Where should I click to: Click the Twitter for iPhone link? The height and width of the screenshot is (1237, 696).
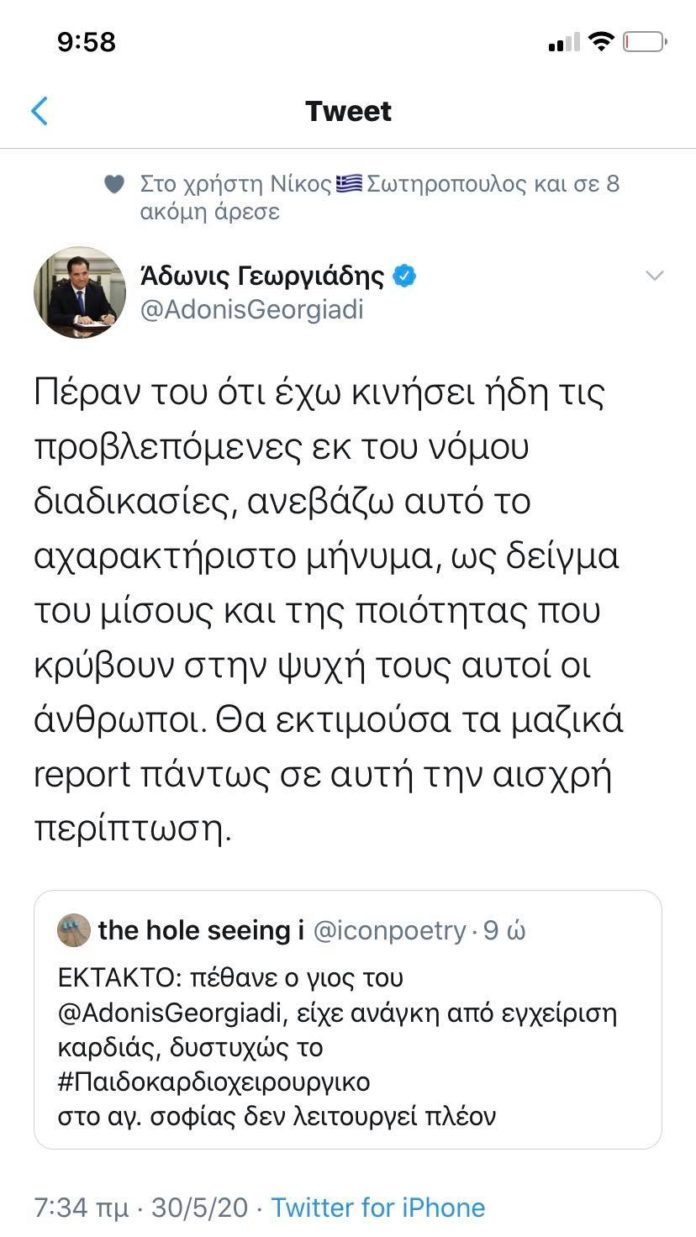coord(378,1207)
